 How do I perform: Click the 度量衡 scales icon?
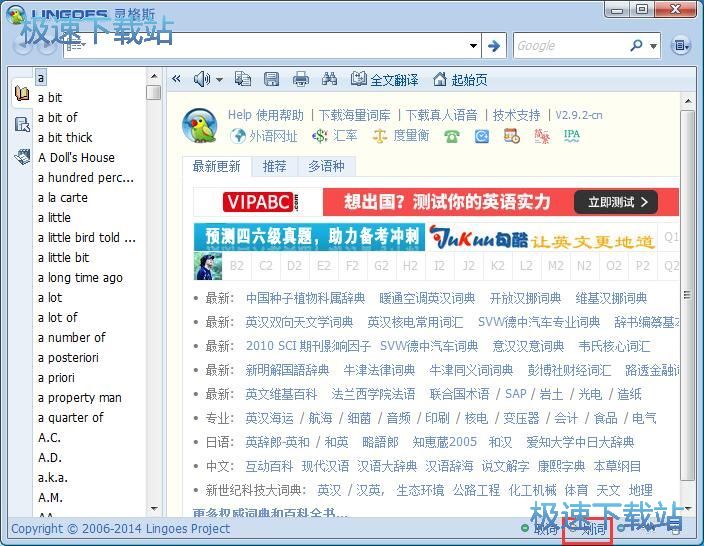380,136
